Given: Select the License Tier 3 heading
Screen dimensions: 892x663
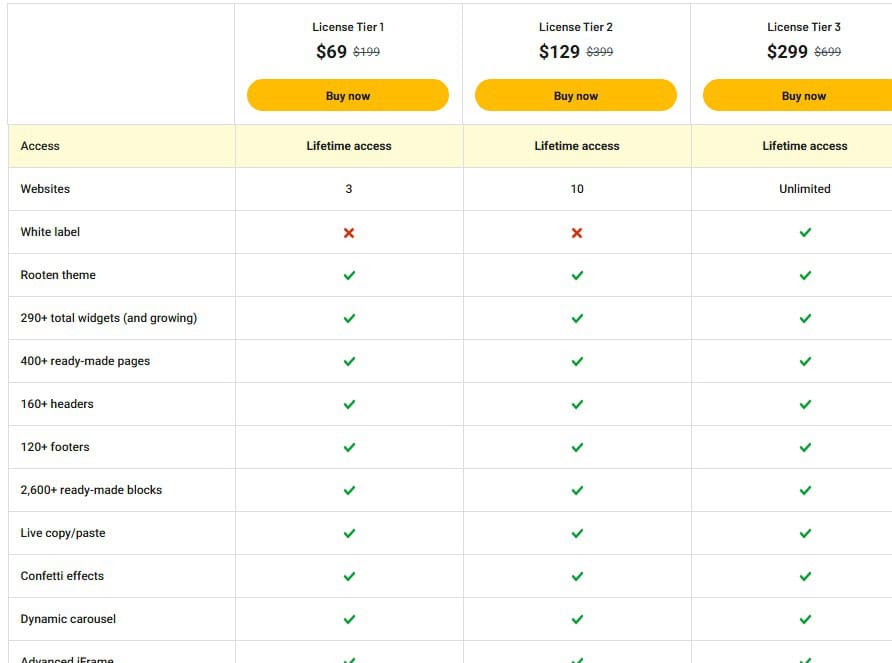Looking at the screenshot, I should pos(804,27).
